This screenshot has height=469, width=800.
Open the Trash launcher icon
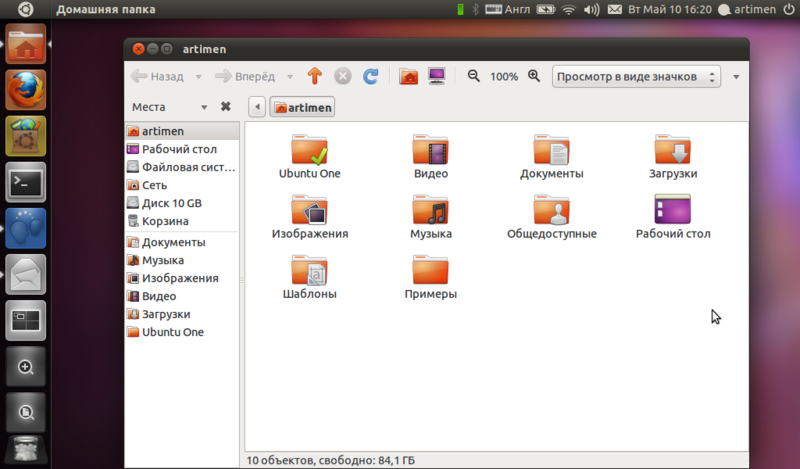26,452
